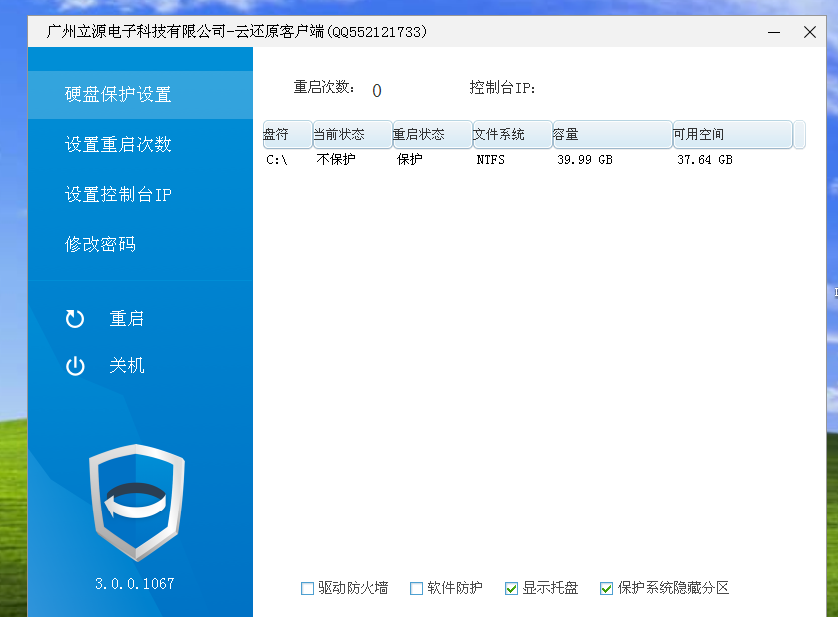Click the 重启 restart button label
The width and height of the screenshot is (838, 617).
point(127,319)
